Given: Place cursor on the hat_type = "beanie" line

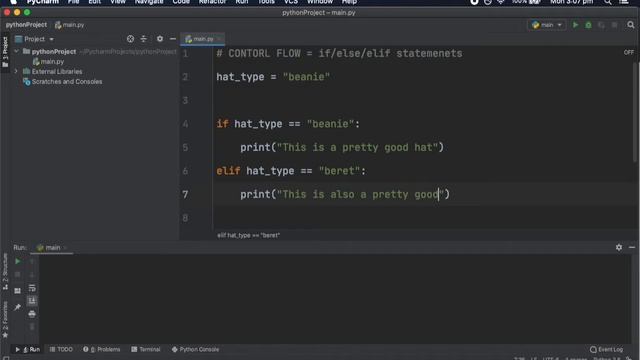Looking at the screenshot, I should pyautogui.click(x=273, y=77).
